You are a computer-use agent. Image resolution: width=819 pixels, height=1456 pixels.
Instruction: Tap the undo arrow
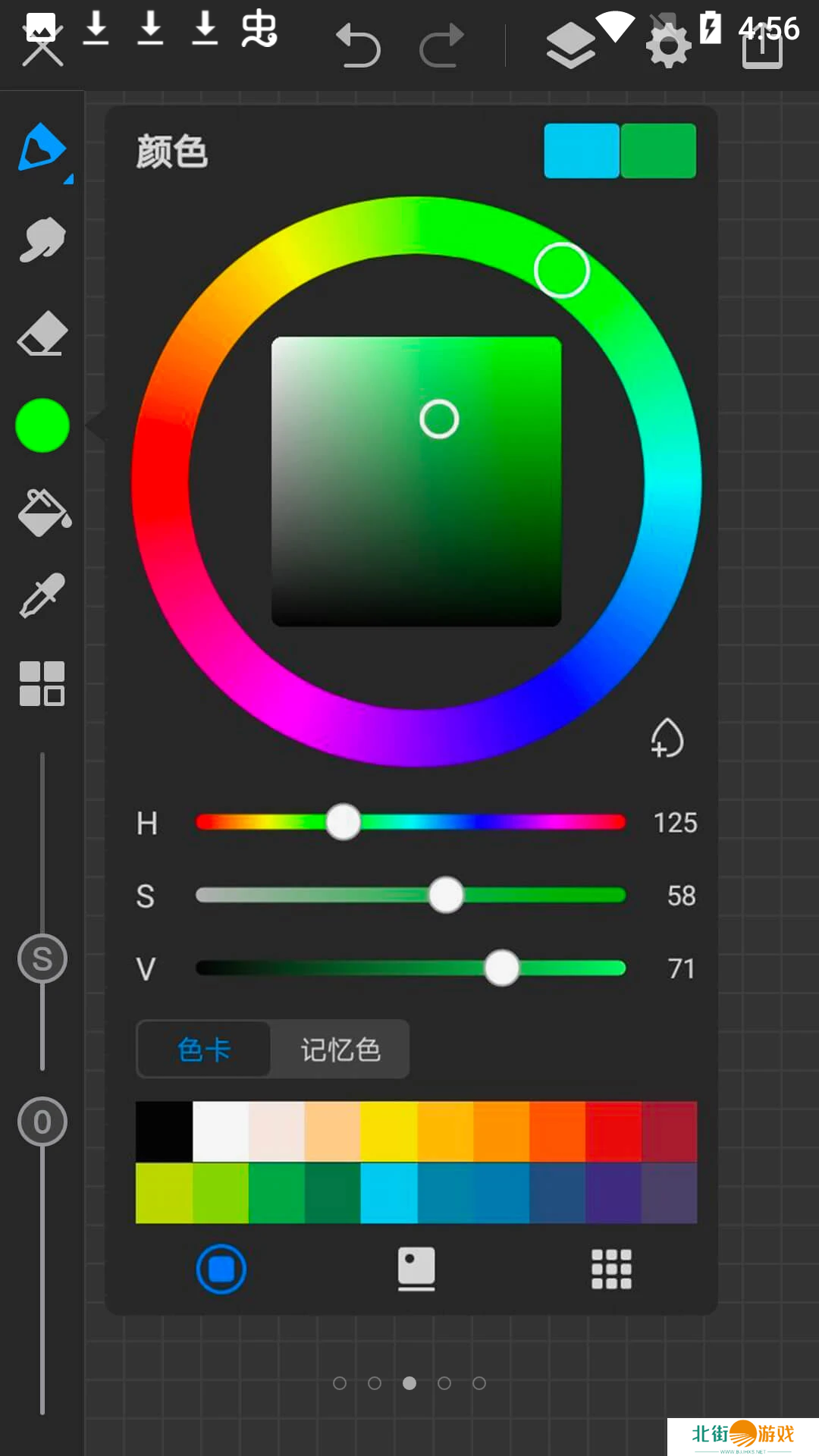coord(358,45)
